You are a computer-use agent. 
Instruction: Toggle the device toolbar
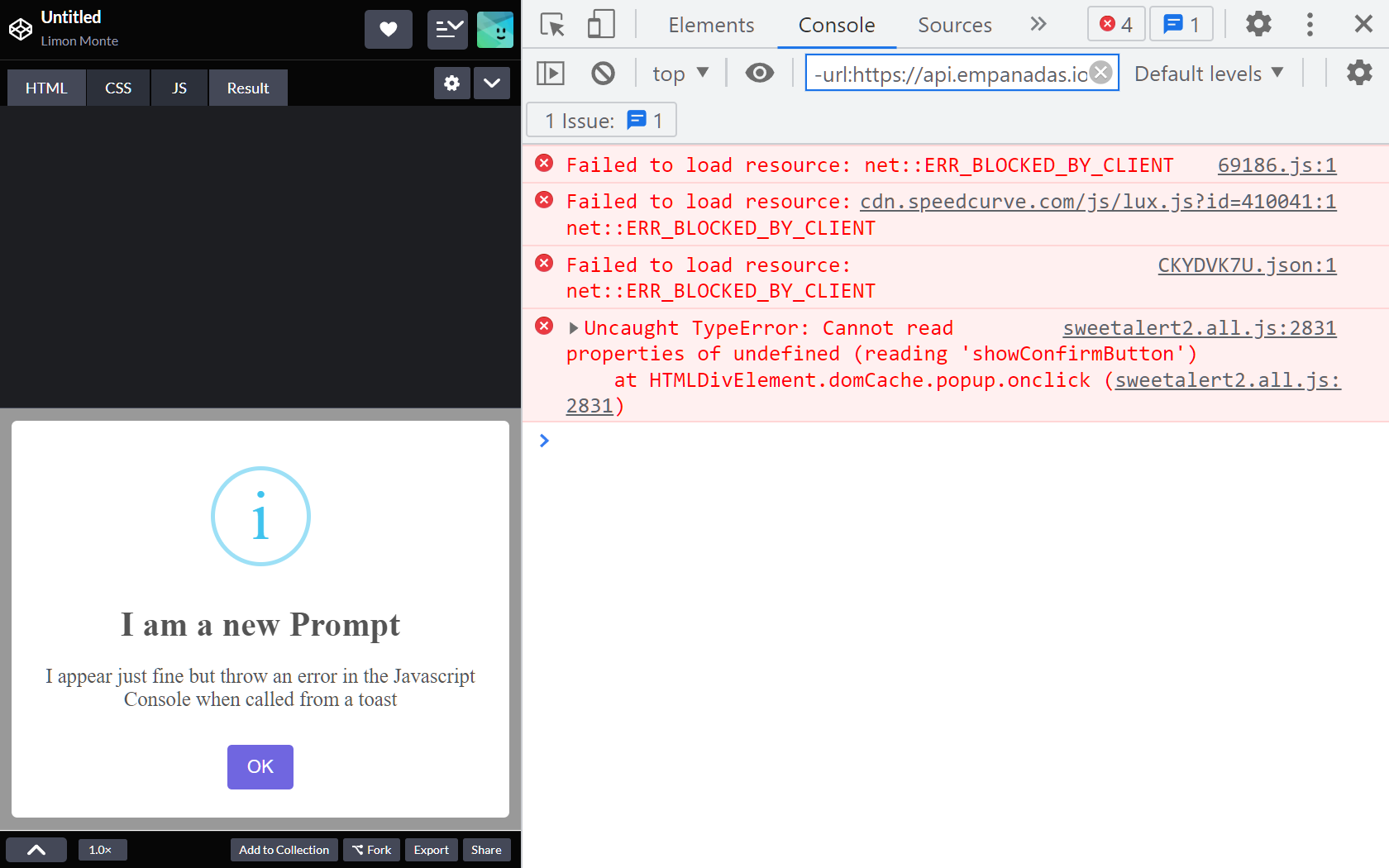tap(601, 24)
